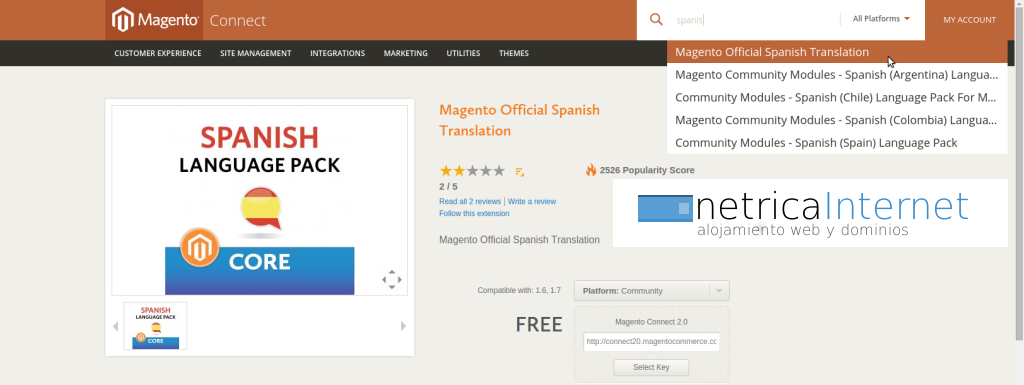This screenshot has width=1024, height=385.
Task: Click the next thumbnail arrow
Action: pos(403,326)
